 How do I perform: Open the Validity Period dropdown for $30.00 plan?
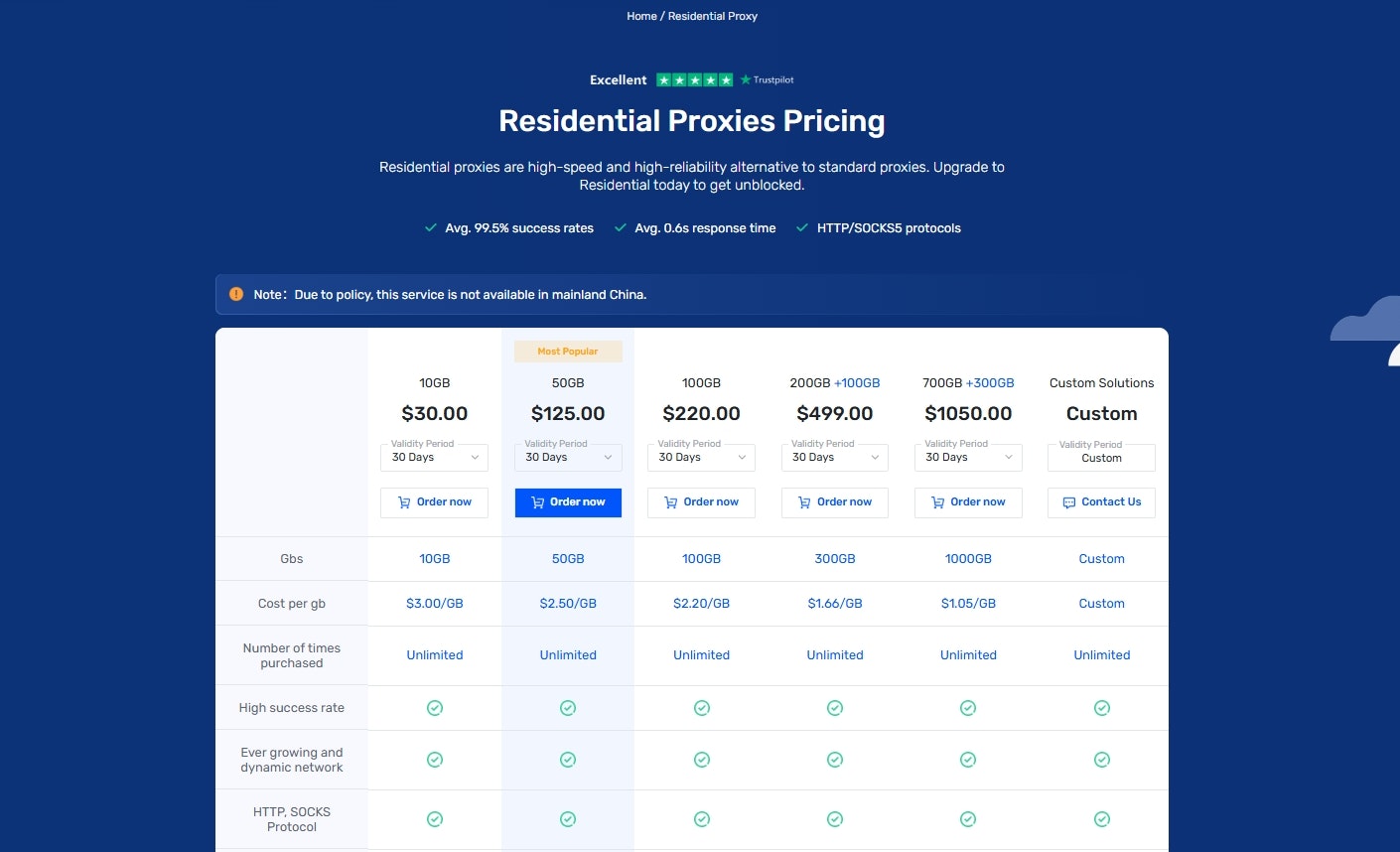pos(434,458)
